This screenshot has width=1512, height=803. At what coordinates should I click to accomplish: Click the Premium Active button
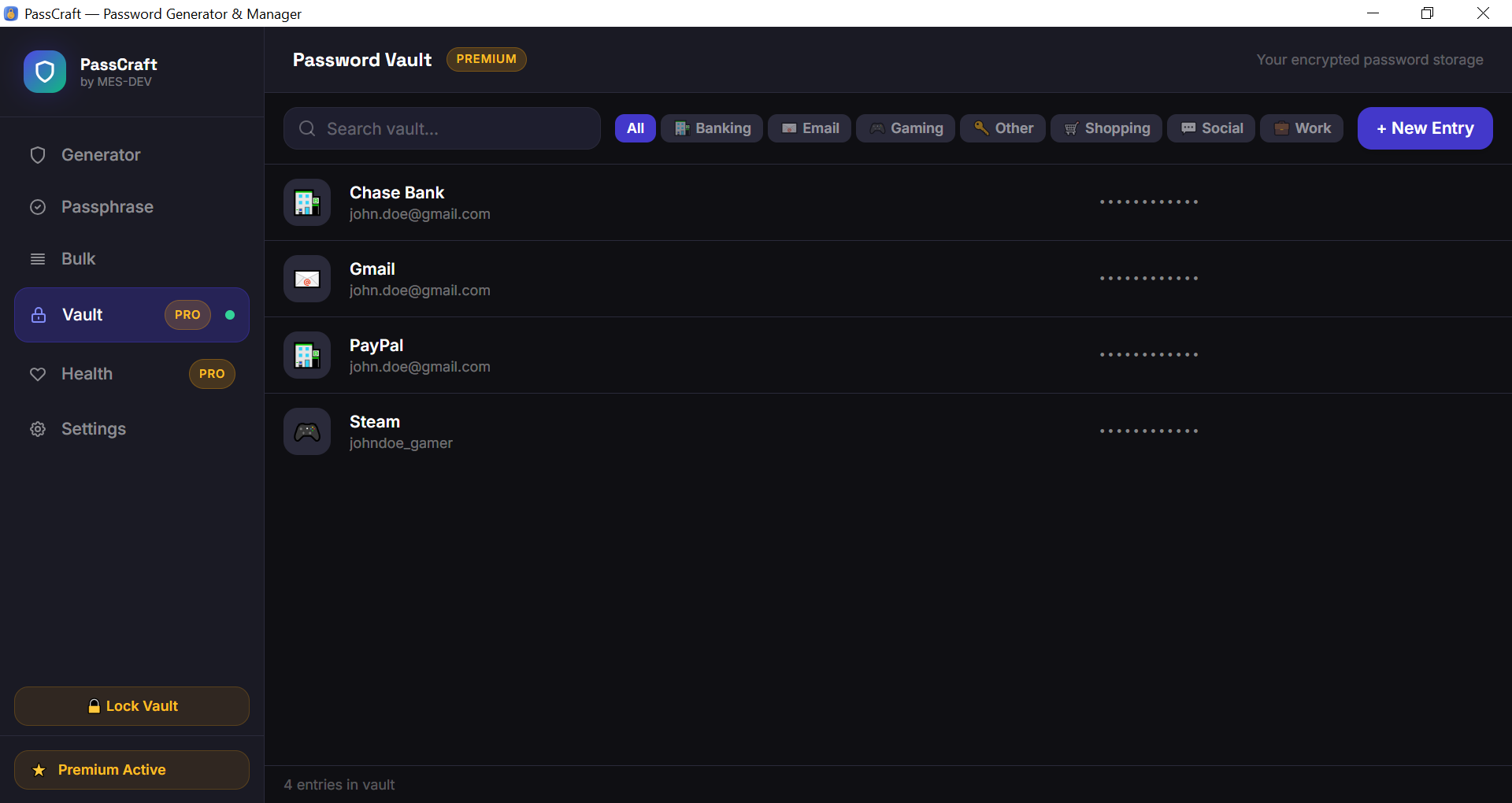tap(132, 770)
